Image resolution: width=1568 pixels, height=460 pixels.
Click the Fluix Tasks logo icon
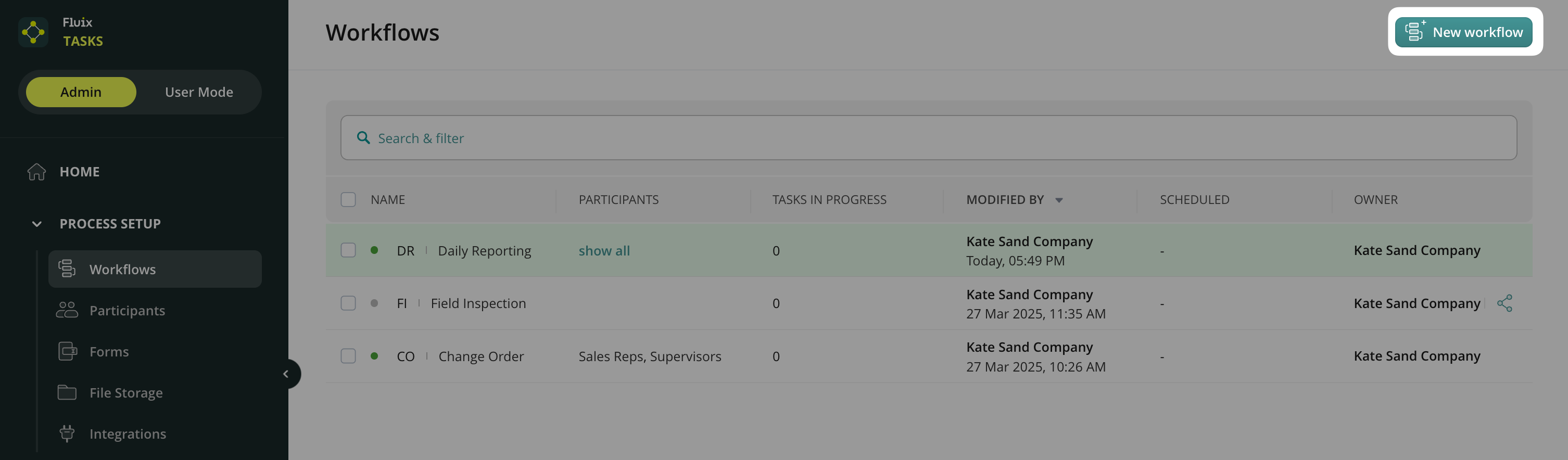pos(33,32)
